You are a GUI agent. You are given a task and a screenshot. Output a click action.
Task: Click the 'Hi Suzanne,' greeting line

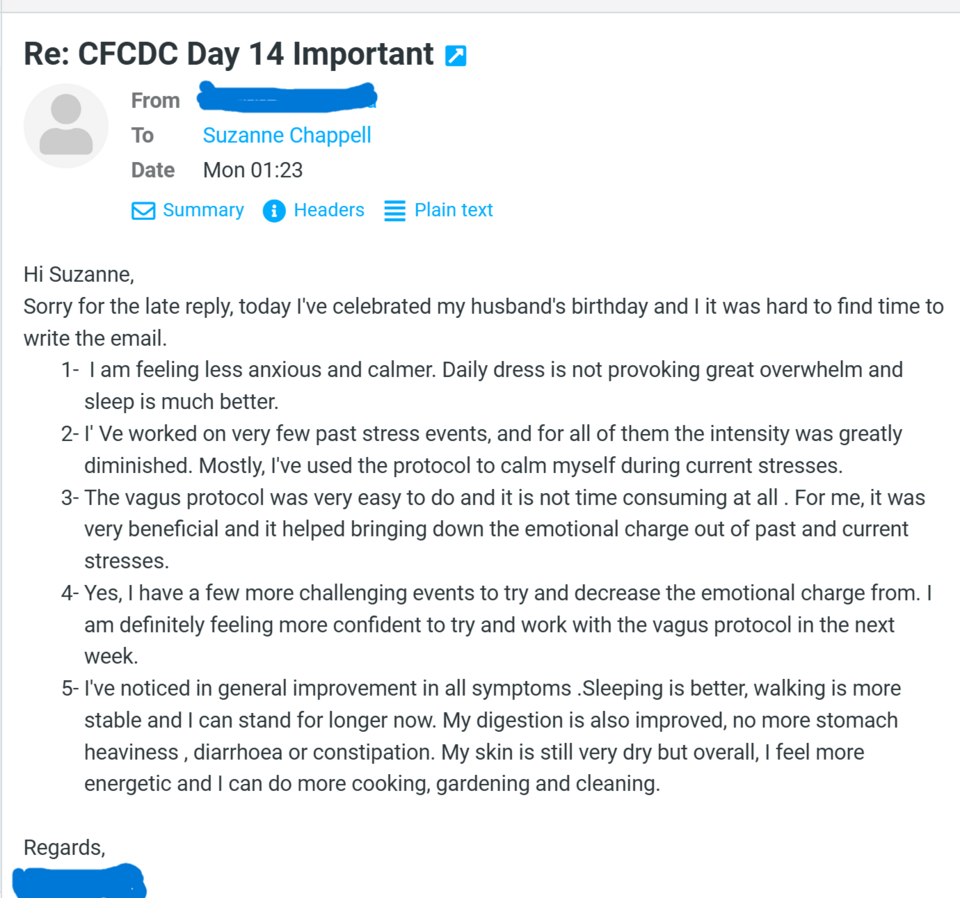coord(78,274)
